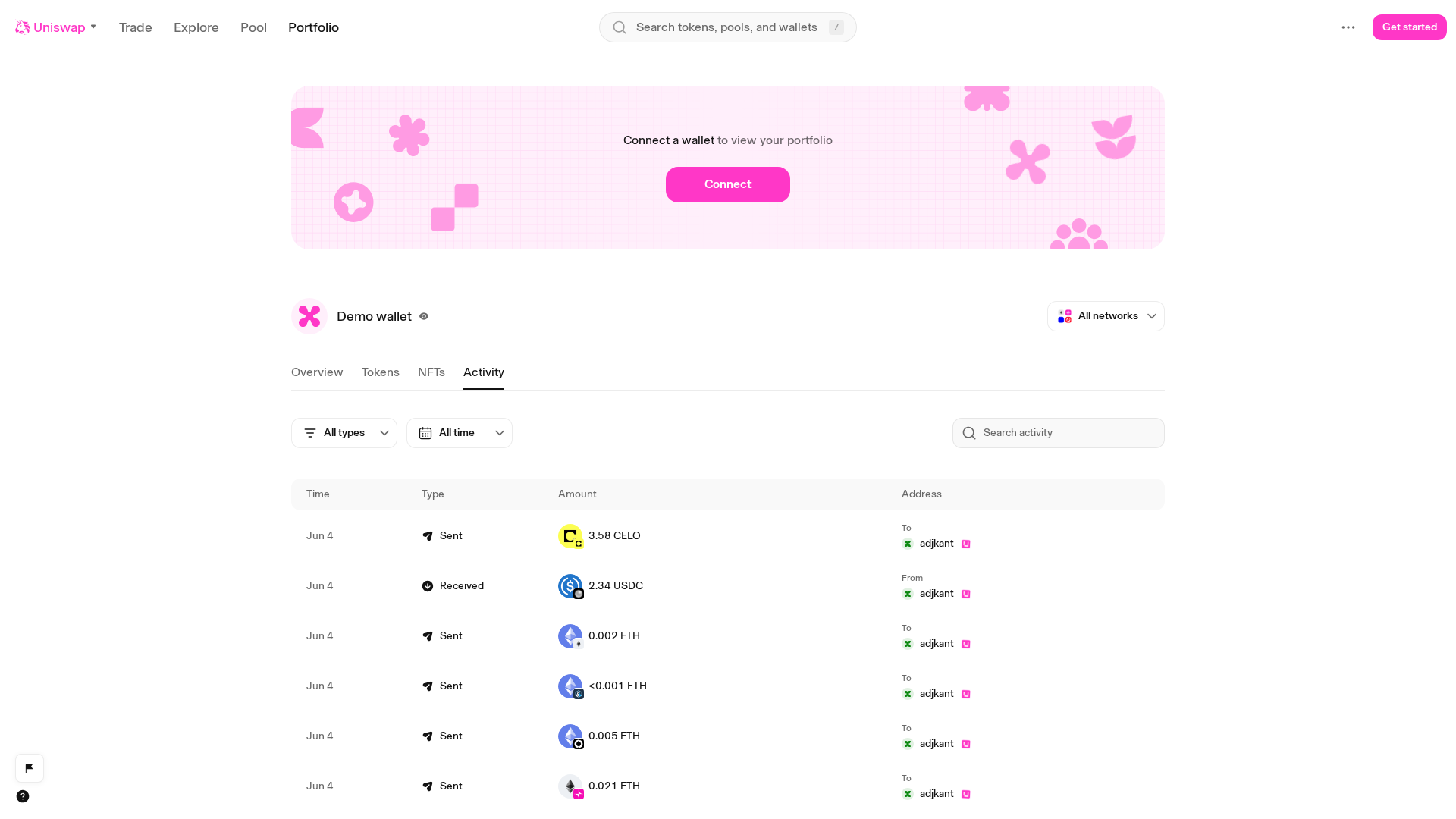
Task: Click the Amount column header
Action: 577,494
